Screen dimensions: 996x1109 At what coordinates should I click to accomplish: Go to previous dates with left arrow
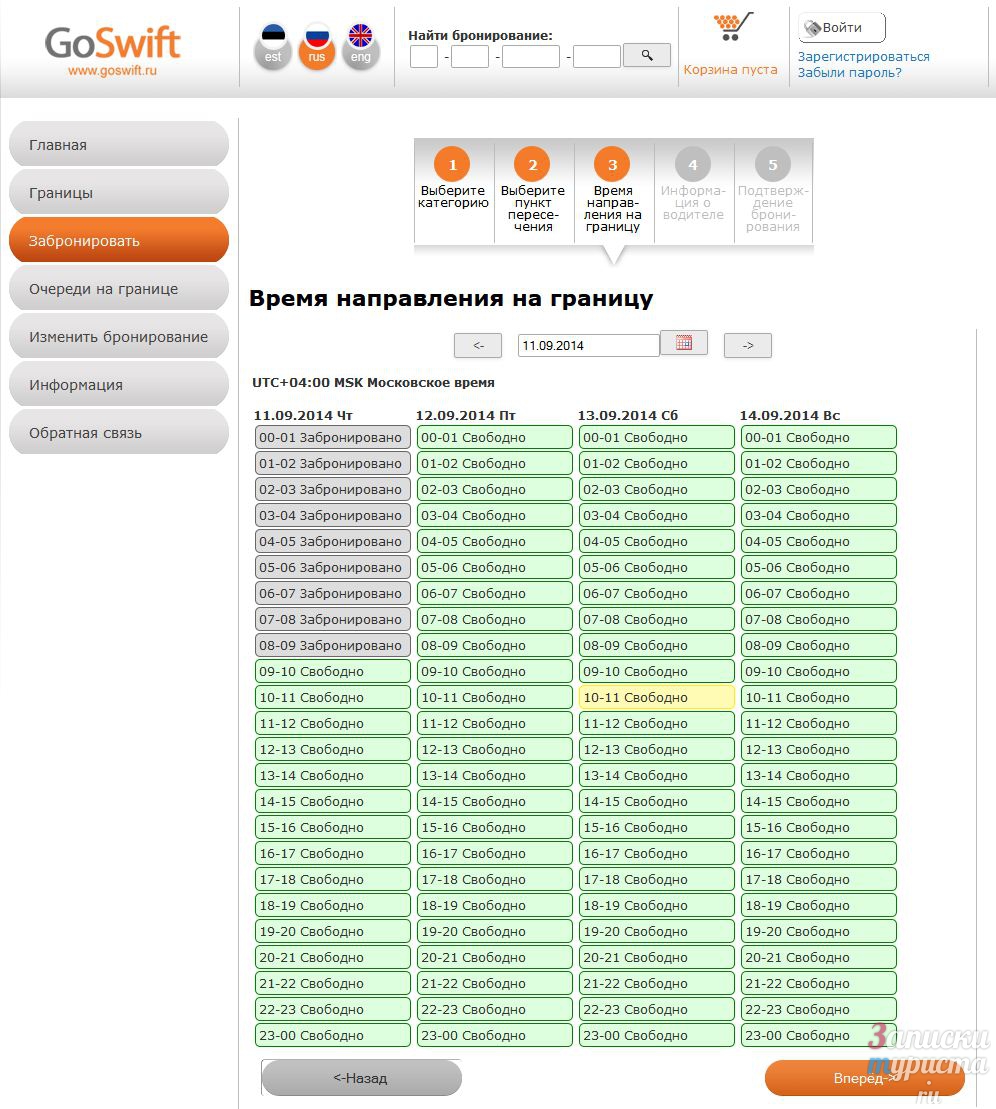478,345
